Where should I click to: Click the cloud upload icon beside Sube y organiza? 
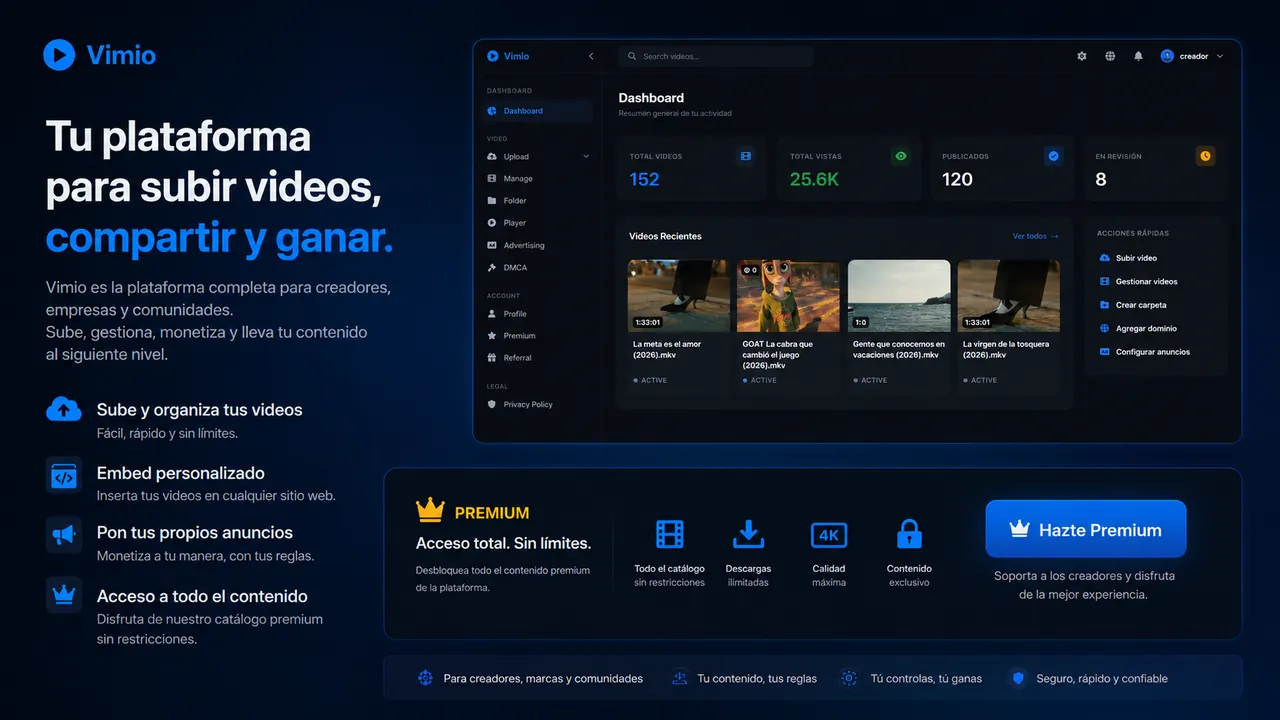click(x=64, y=409)
